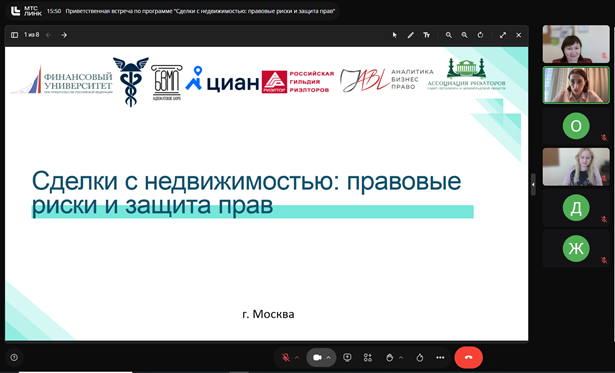Click the Финансовый университет logo on slide
Image resolution: width=615 pixels, height=373 pixels.
pos(62,80)
